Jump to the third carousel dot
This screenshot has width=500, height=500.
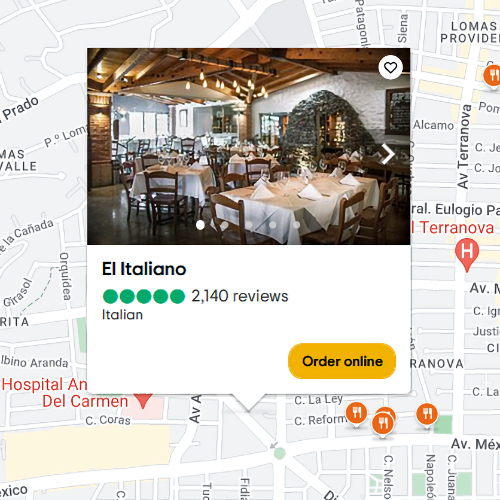[249, 225]
